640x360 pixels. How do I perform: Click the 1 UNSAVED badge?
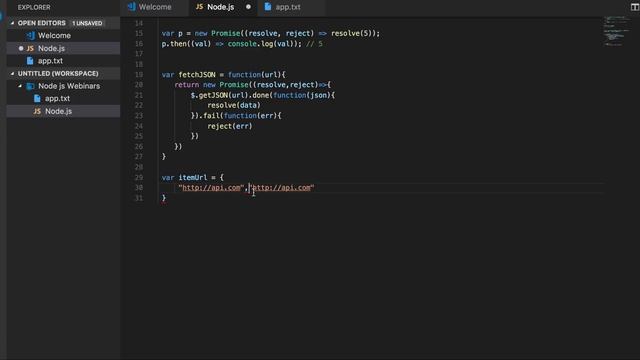click(87, 23)
